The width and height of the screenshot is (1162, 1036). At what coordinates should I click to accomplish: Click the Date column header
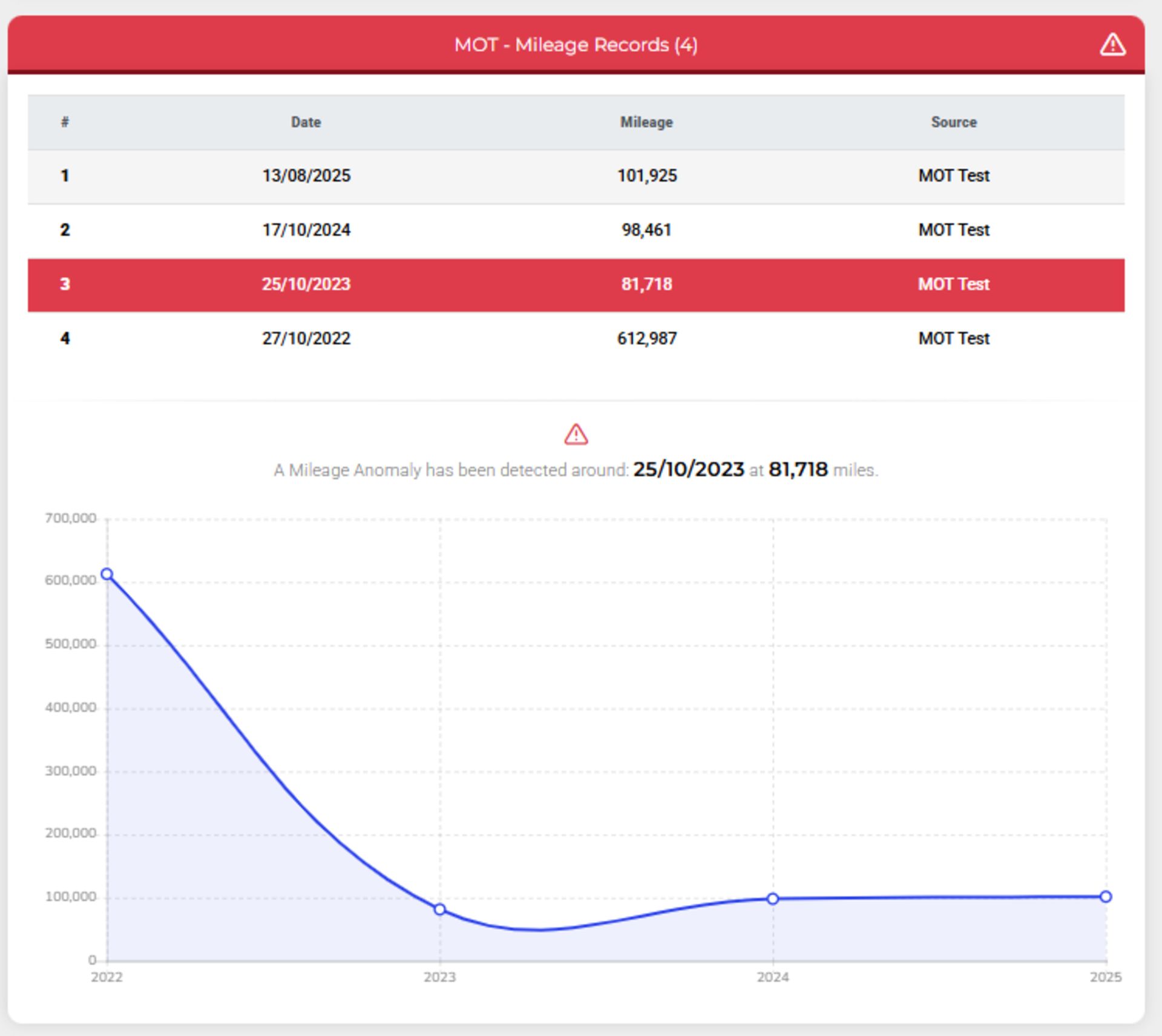click(306, 122)
